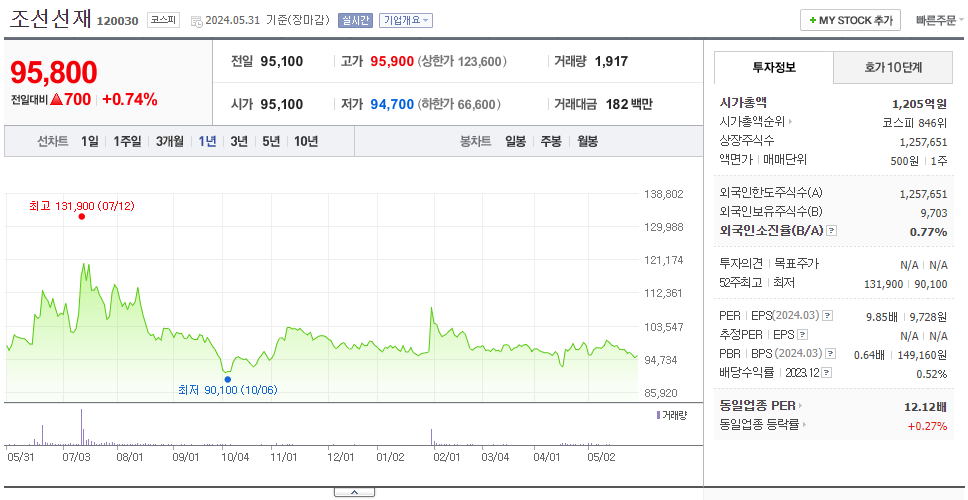The width and height of the screenshot is (968, 500).
Task: Expand 동일업종 PER arrow link
Action: (800, 406)
